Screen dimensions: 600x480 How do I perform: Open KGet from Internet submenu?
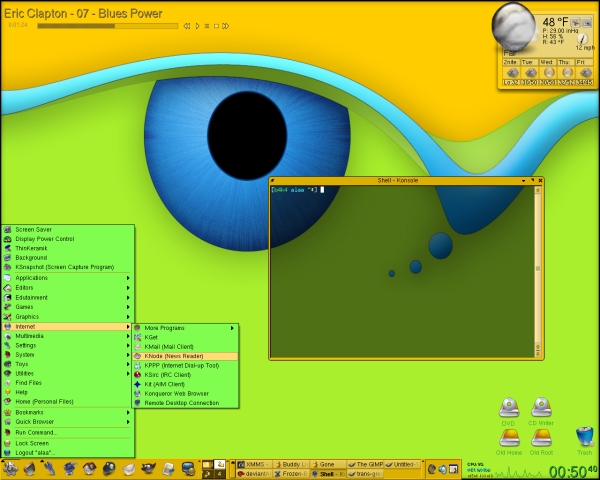(185, 337)
